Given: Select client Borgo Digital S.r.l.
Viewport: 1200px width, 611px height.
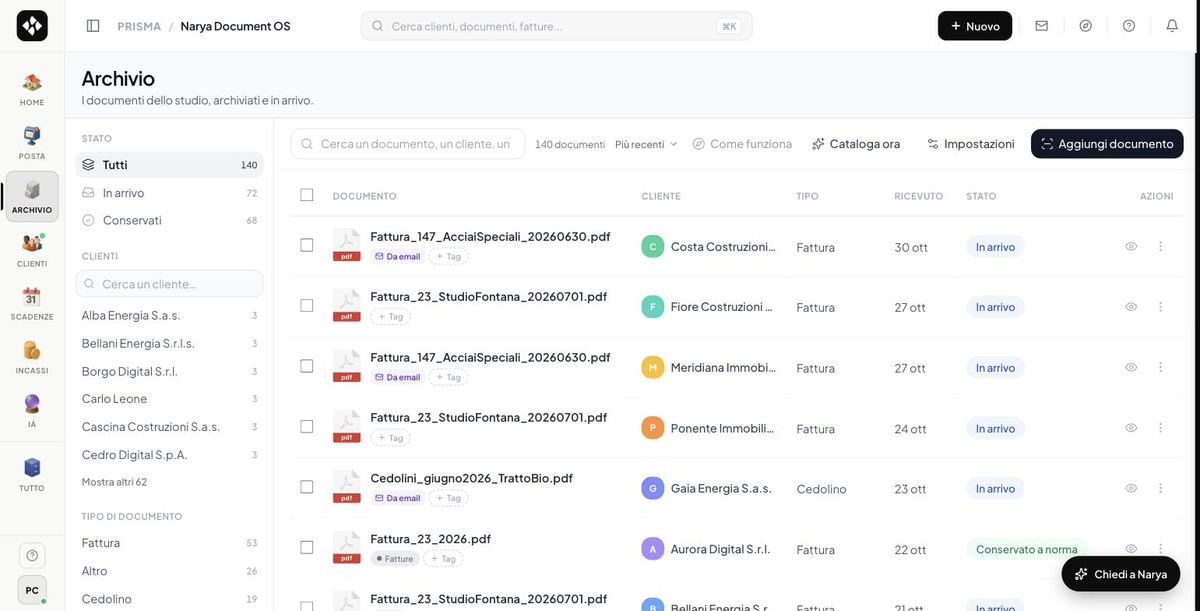Looking at the screenshot, I should (169, 371).
